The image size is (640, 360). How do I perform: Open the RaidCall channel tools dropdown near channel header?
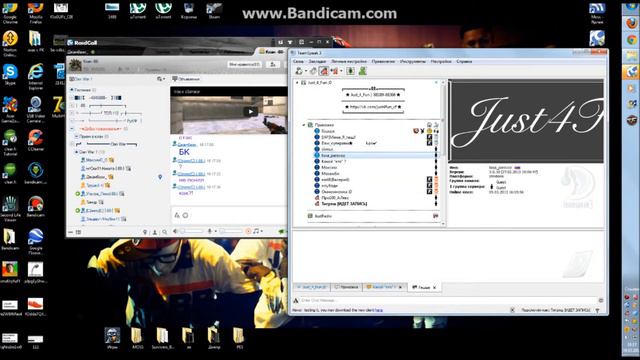click(x=161, y=79)
